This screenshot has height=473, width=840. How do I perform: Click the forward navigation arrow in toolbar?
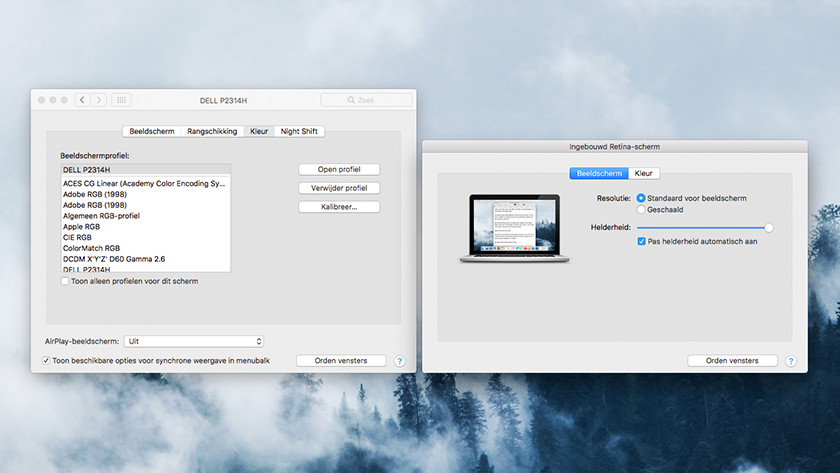(x=99, y=100)
